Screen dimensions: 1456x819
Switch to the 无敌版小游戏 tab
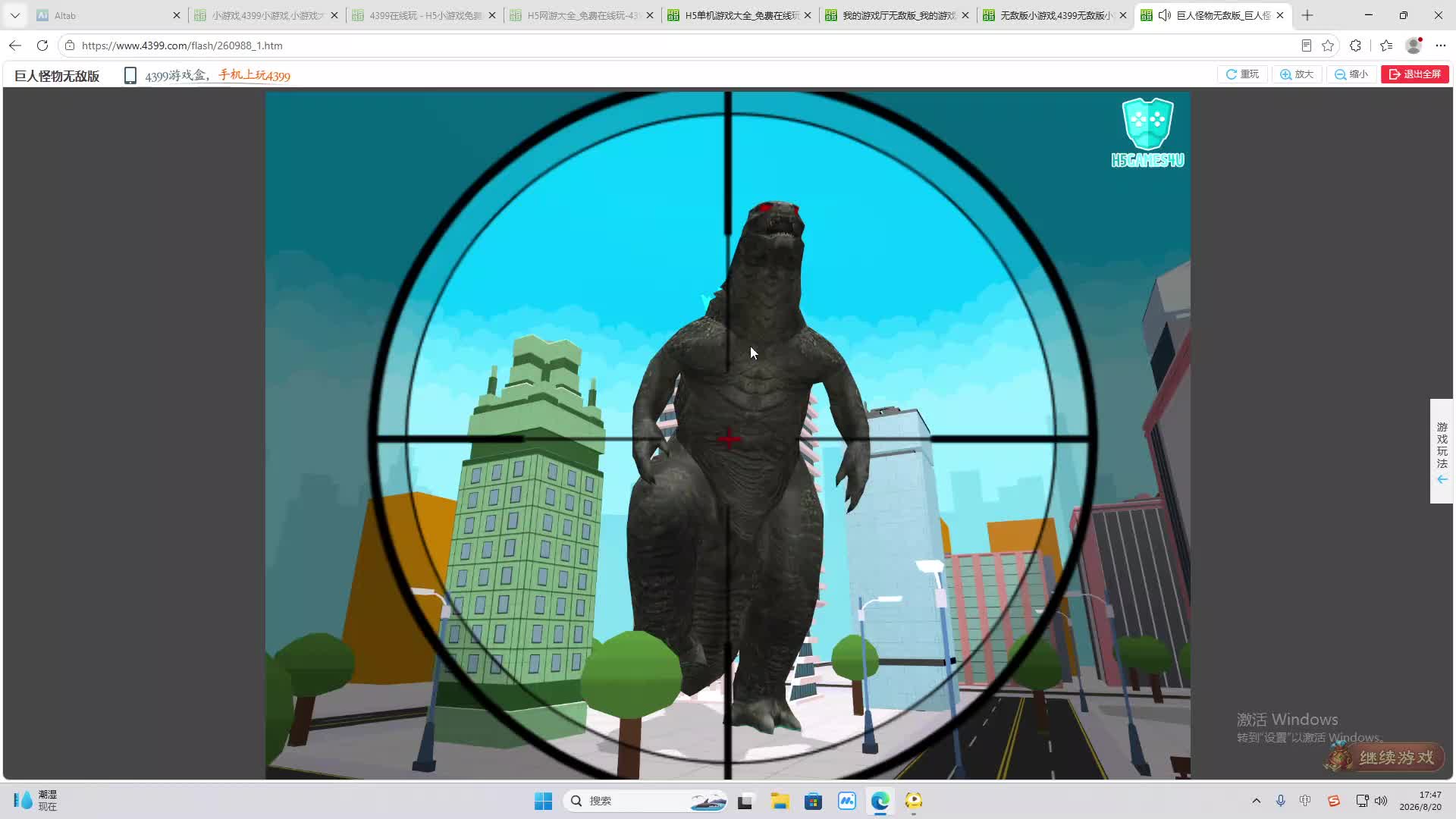click(1055, 15)
